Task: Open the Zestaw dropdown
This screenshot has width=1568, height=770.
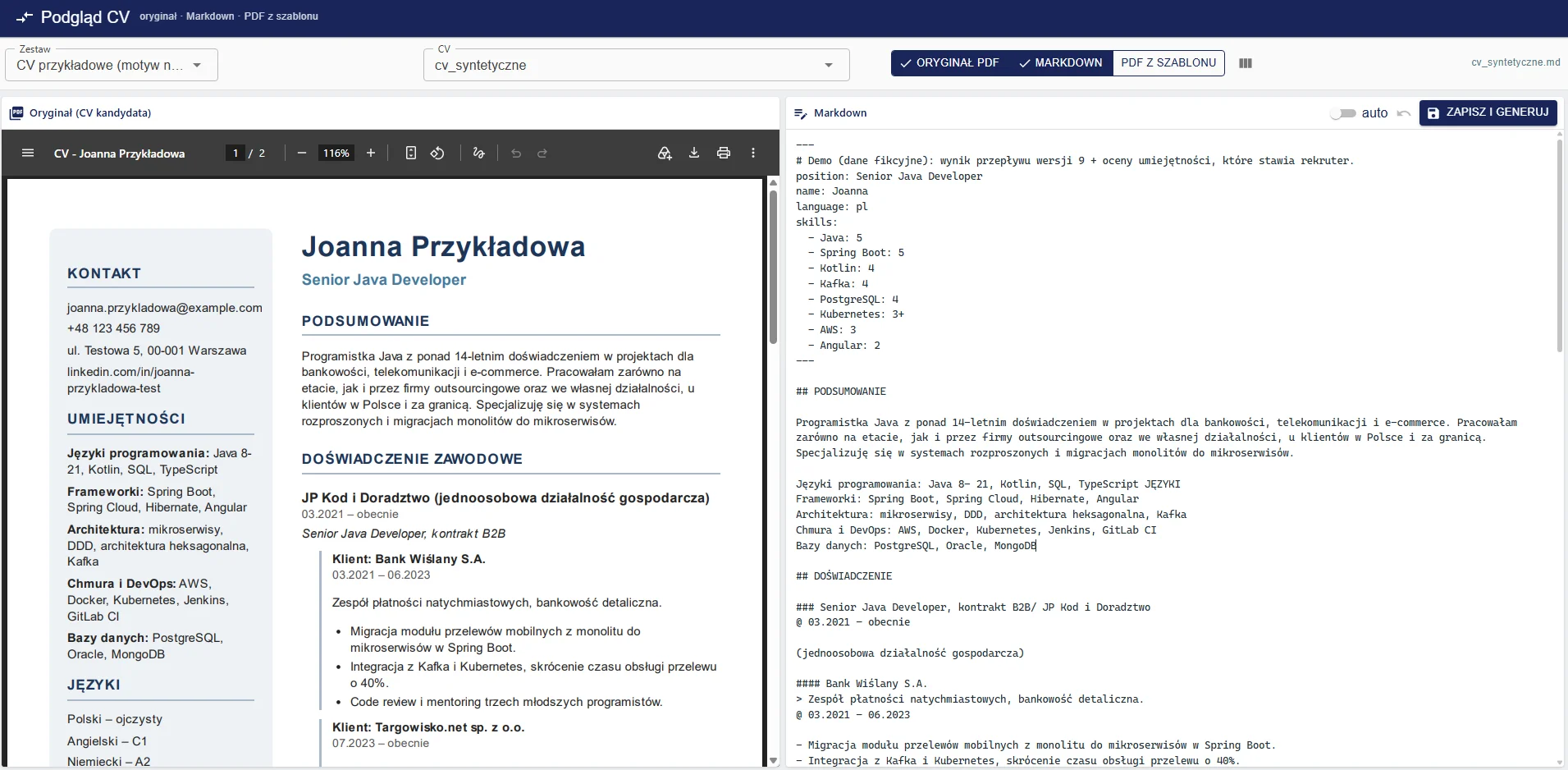Action: (112, 65)
